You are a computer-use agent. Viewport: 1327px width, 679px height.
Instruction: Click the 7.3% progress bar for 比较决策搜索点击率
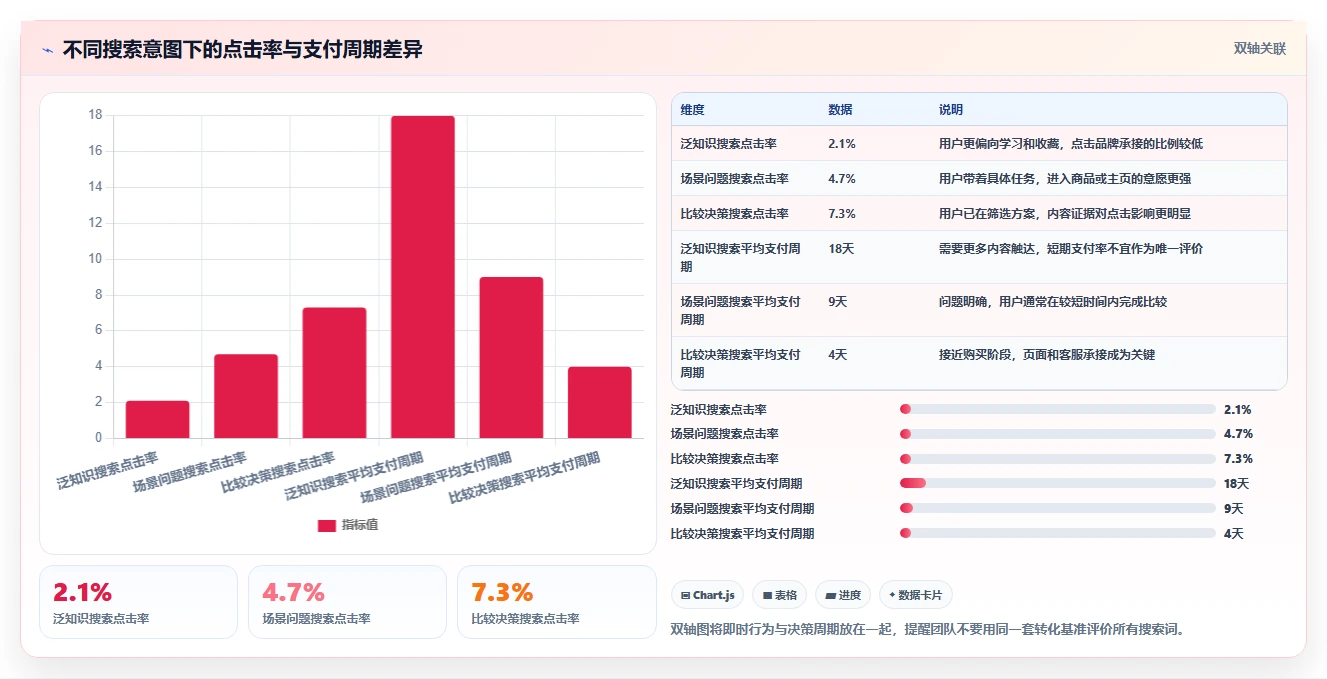click(1058, 459)
